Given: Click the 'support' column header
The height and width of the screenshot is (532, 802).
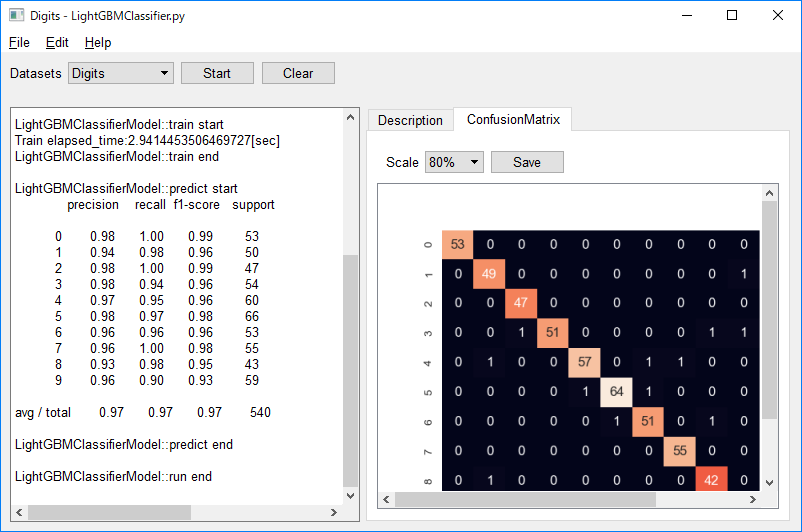Looking at the screenshot, I should [x=254, y=205].
